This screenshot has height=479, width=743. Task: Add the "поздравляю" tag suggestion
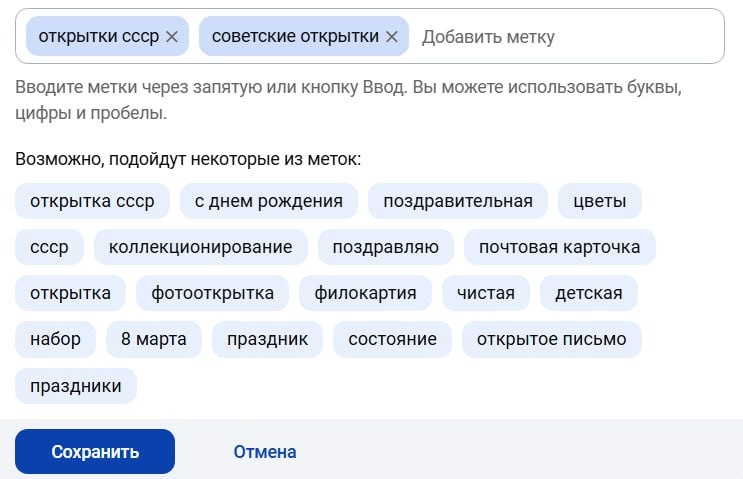click(x=385, y=247)
